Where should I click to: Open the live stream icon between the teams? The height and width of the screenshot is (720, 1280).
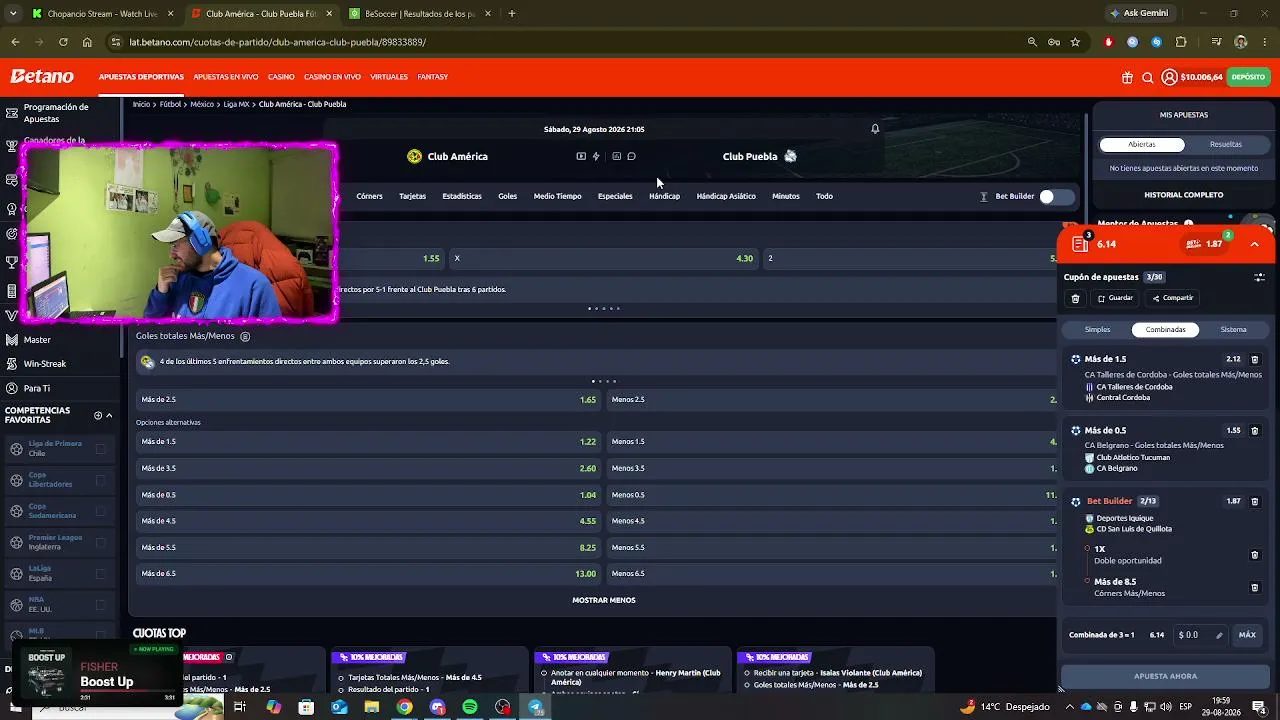point(581,156)
